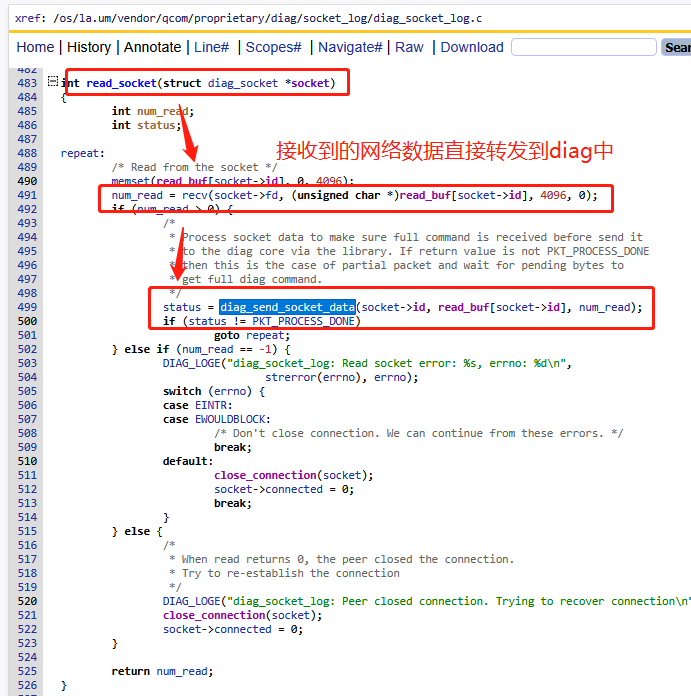The image size is (691, 696).
Task: Open line number 510 link
Action: pos(27,461)
